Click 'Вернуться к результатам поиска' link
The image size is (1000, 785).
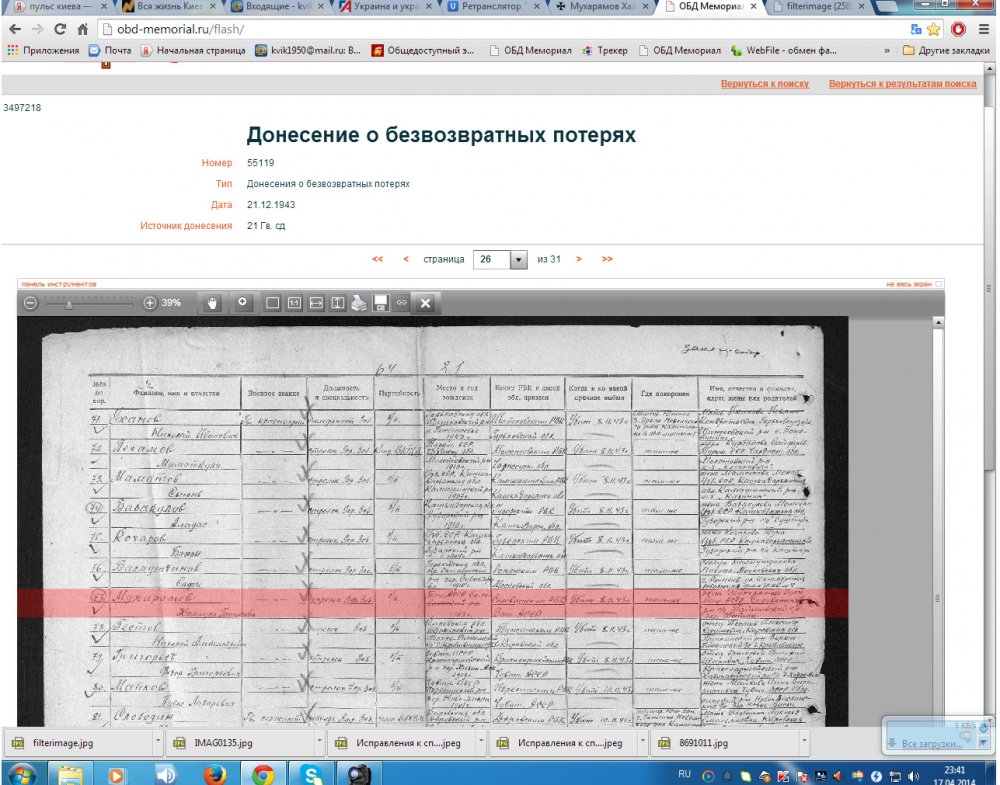tap(902, 84)
